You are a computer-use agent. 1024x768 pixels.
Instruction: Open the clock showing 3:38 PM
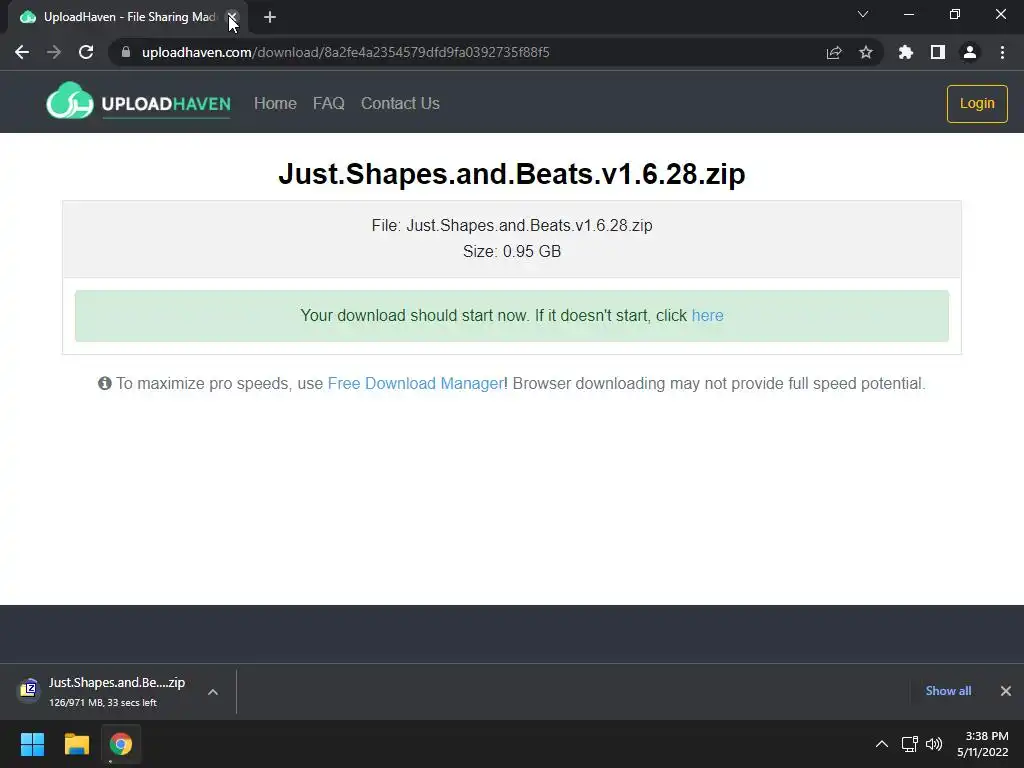coord(983,744)
